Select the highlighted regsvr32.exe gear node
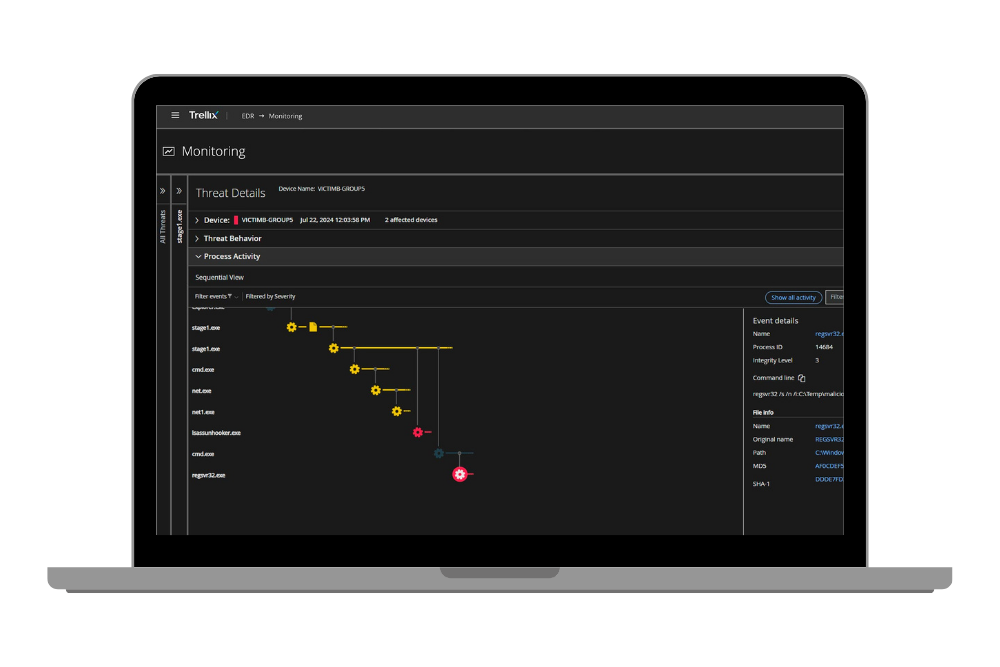This screenshot has height=667, width=1000. click(x=460, y=474)
